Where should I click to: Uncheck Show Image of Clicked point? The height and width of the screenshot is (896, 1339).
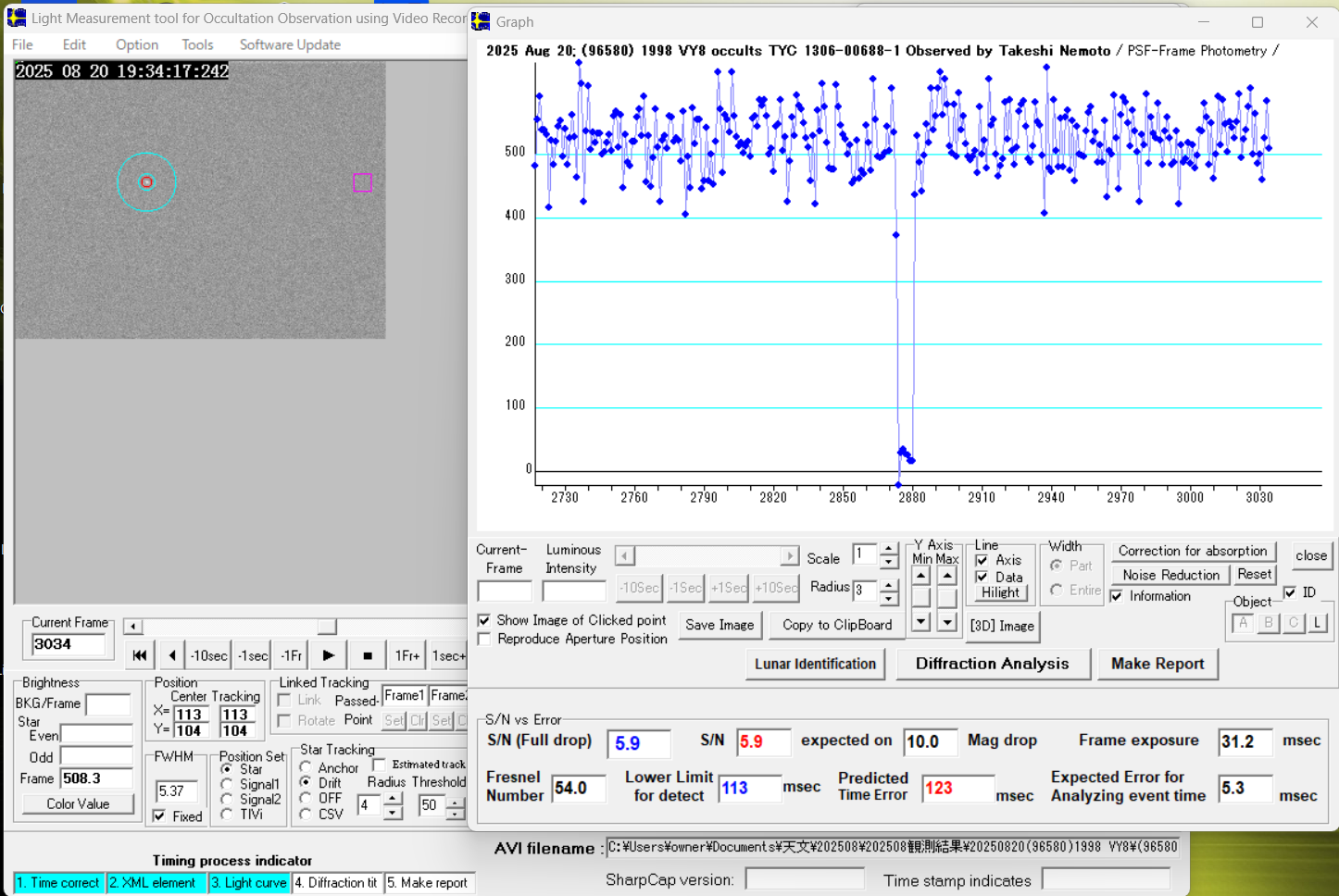point(484,620)
